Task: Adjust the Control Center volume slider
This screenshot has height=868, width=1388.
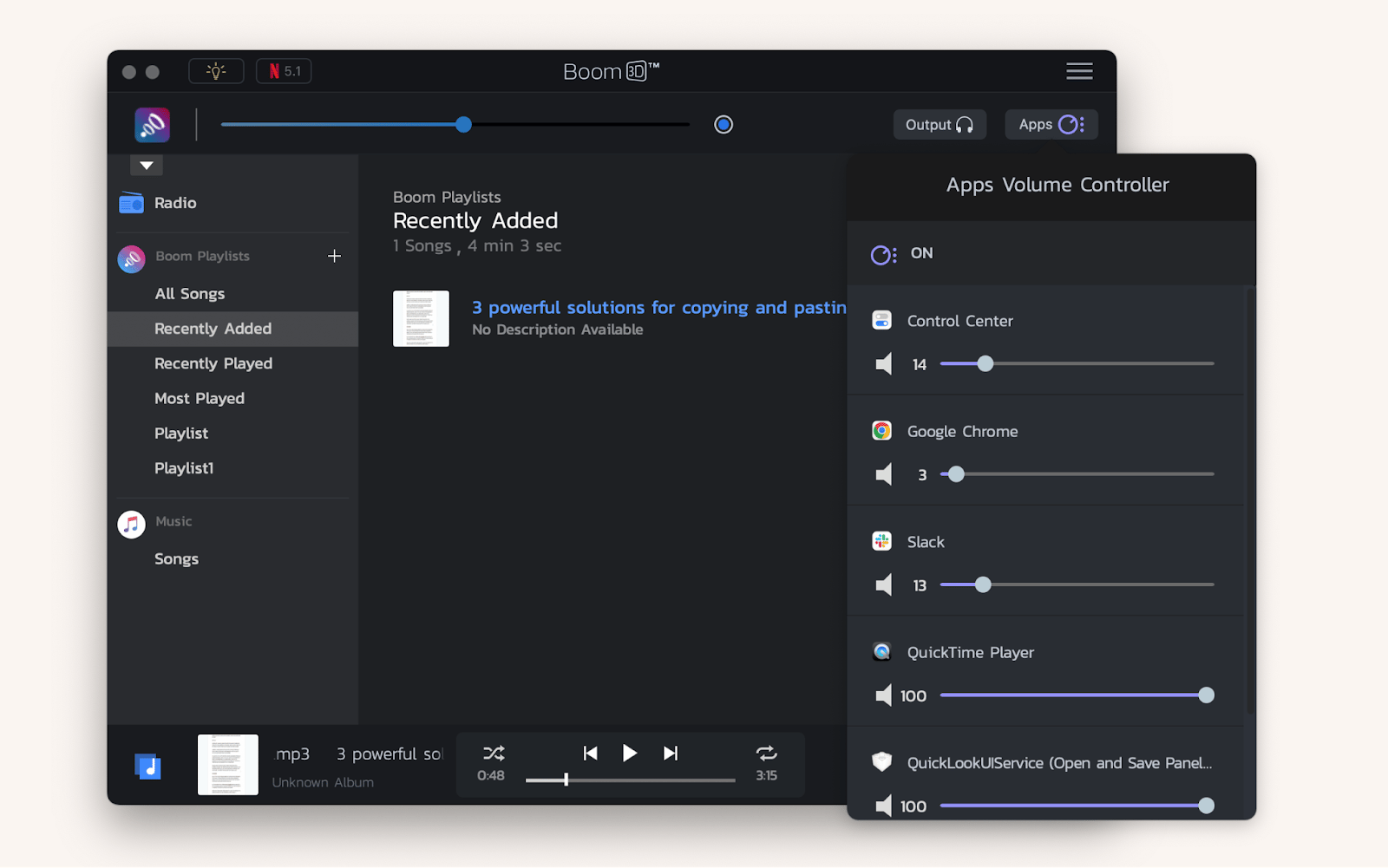Action: (1077, 364)
